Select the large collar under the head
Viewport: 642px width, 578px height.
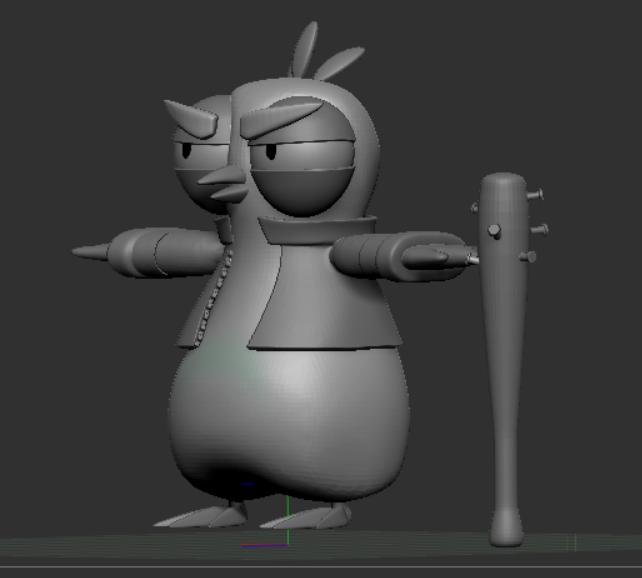(317, 229)
